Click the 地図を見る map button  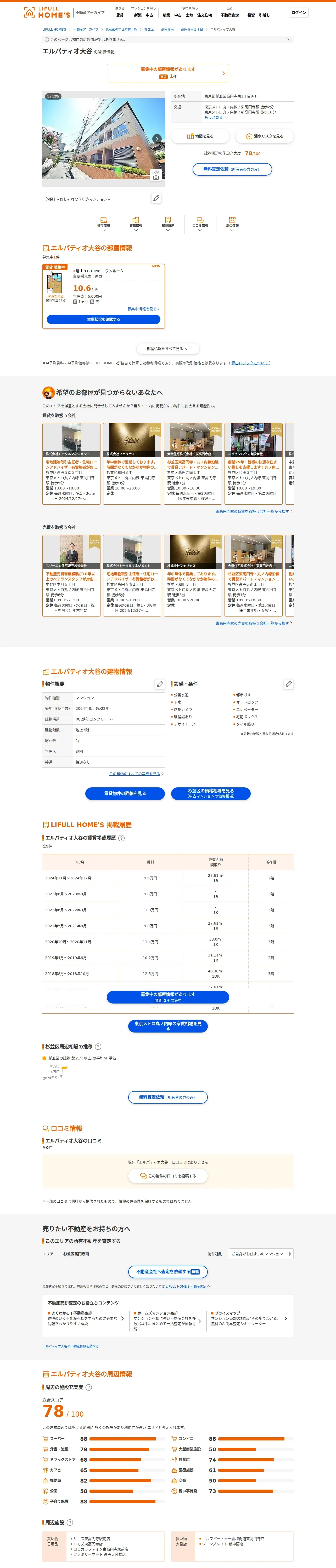click(x=200, y=136)
